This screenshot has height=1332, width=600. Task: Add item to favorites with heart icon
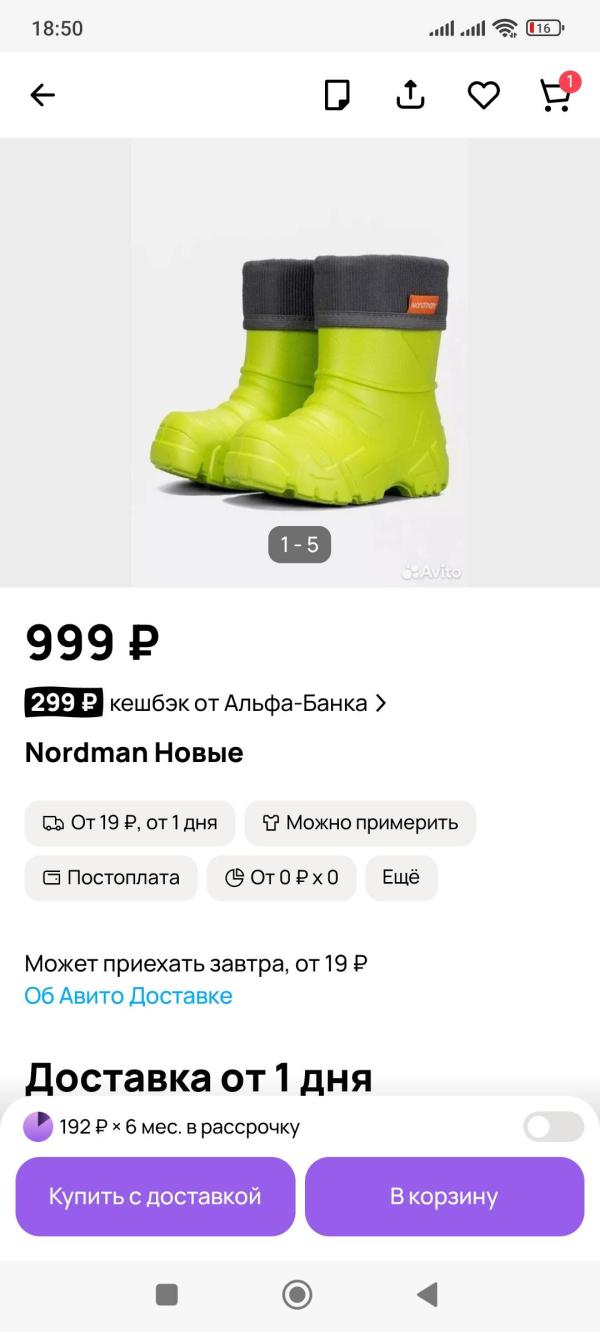coord(483,95)
